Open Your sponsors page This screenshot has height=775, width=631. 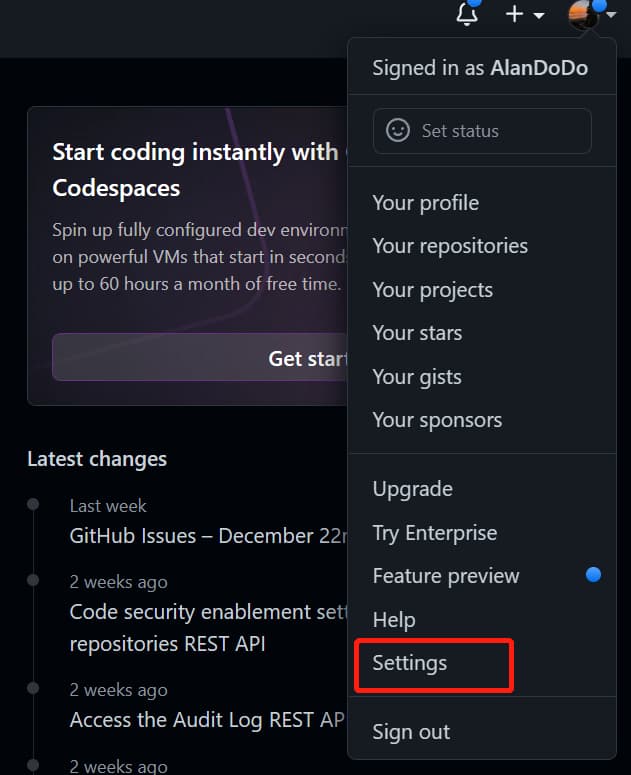tap(437, 420)
